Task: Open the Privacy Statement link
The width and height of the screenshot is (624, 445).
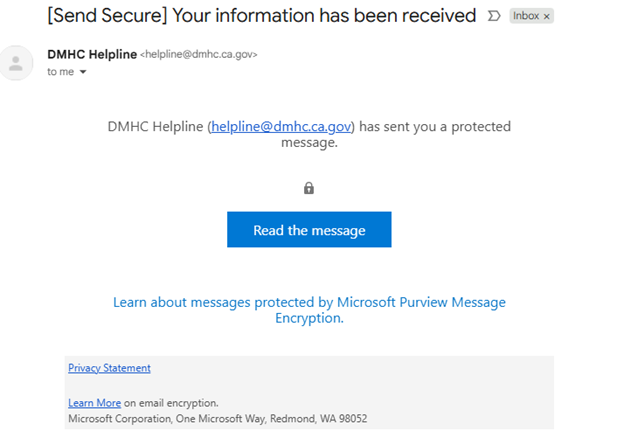Action: (109, 368)
